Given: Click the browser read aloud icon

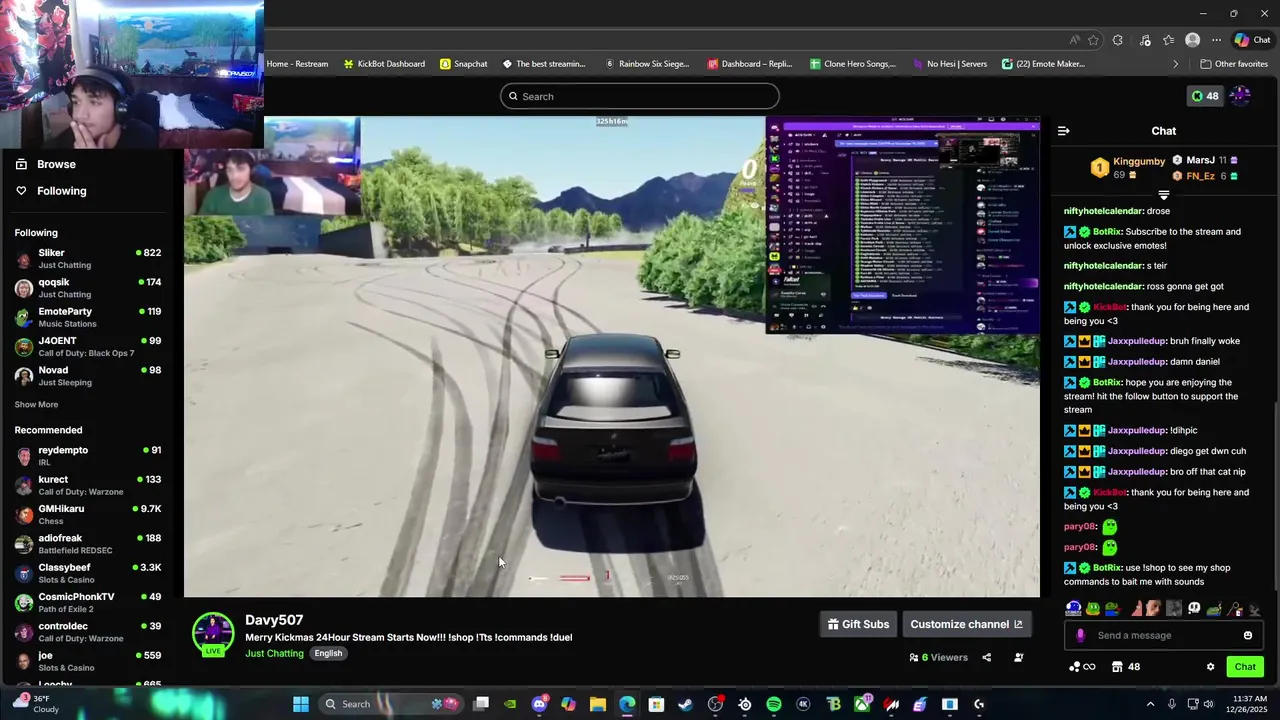Looking at the screenshot, I should point(1074,40).
